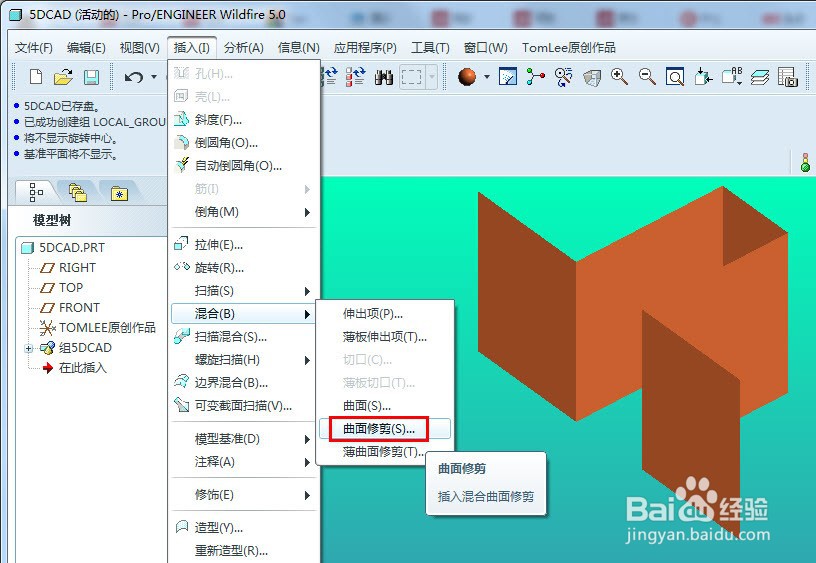Open the 应用程序(P) menu
This screenshot has height=563, width=816.
pos(365,48)
